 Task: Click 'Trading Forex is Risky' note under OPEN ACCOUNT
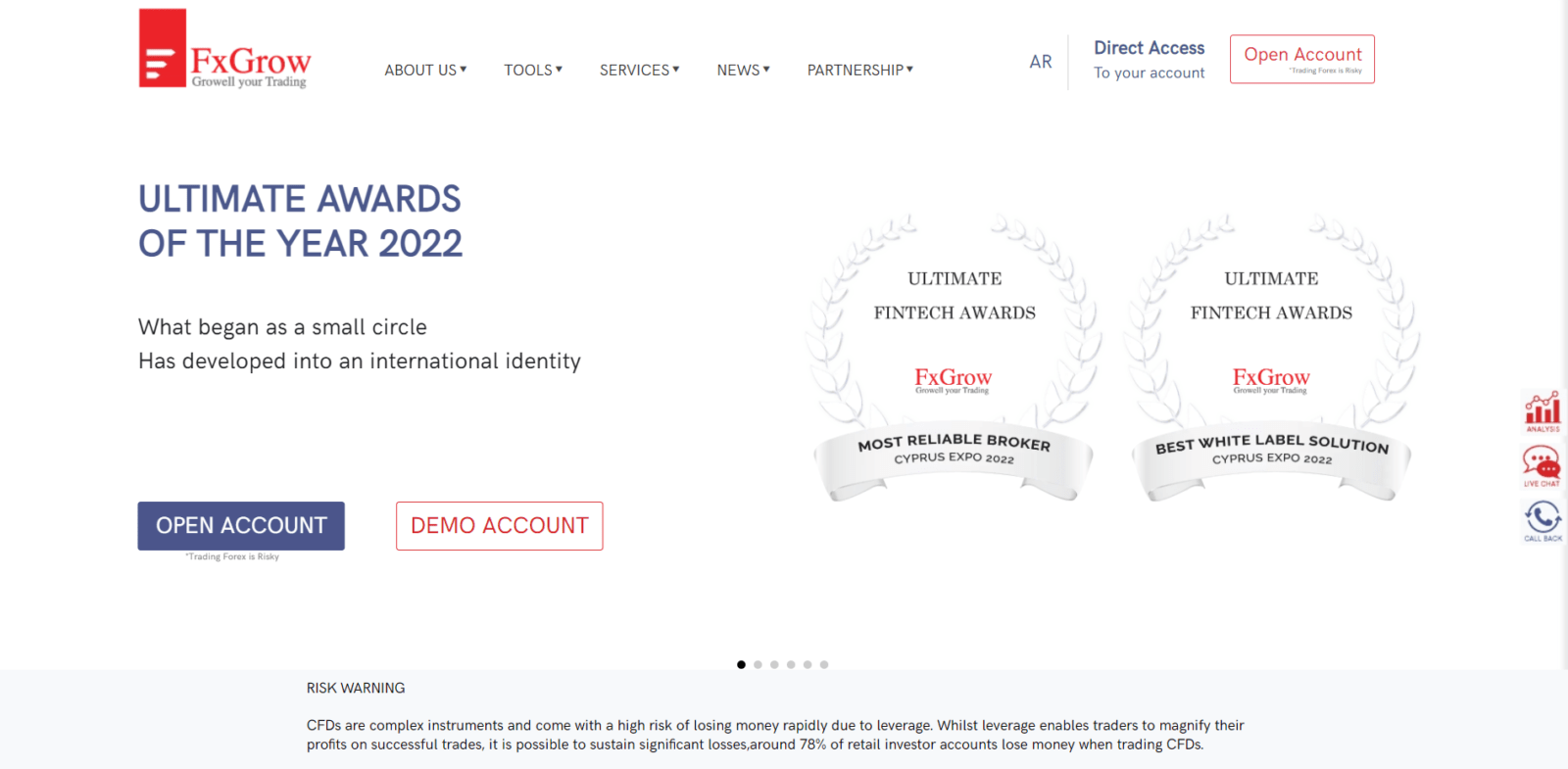tap(232, 557)
